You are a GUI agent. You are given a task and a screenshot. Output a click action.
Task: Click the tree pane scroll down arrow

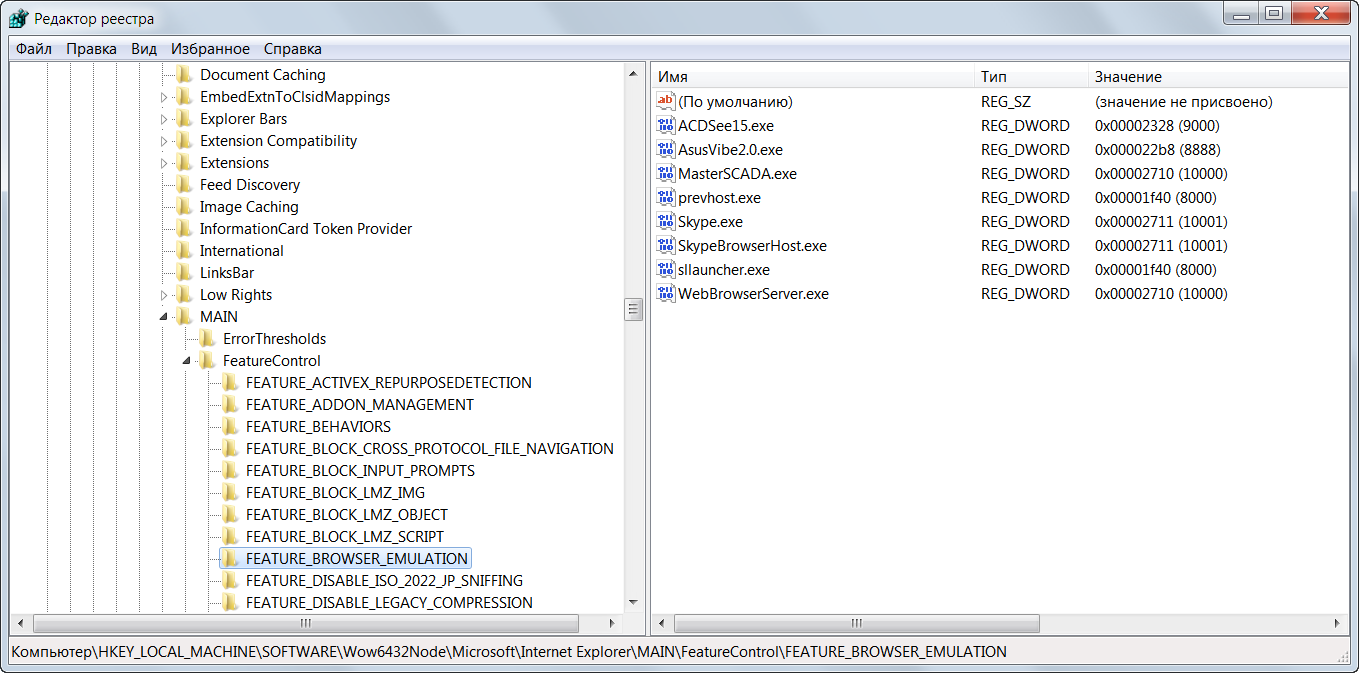(633, 602)
